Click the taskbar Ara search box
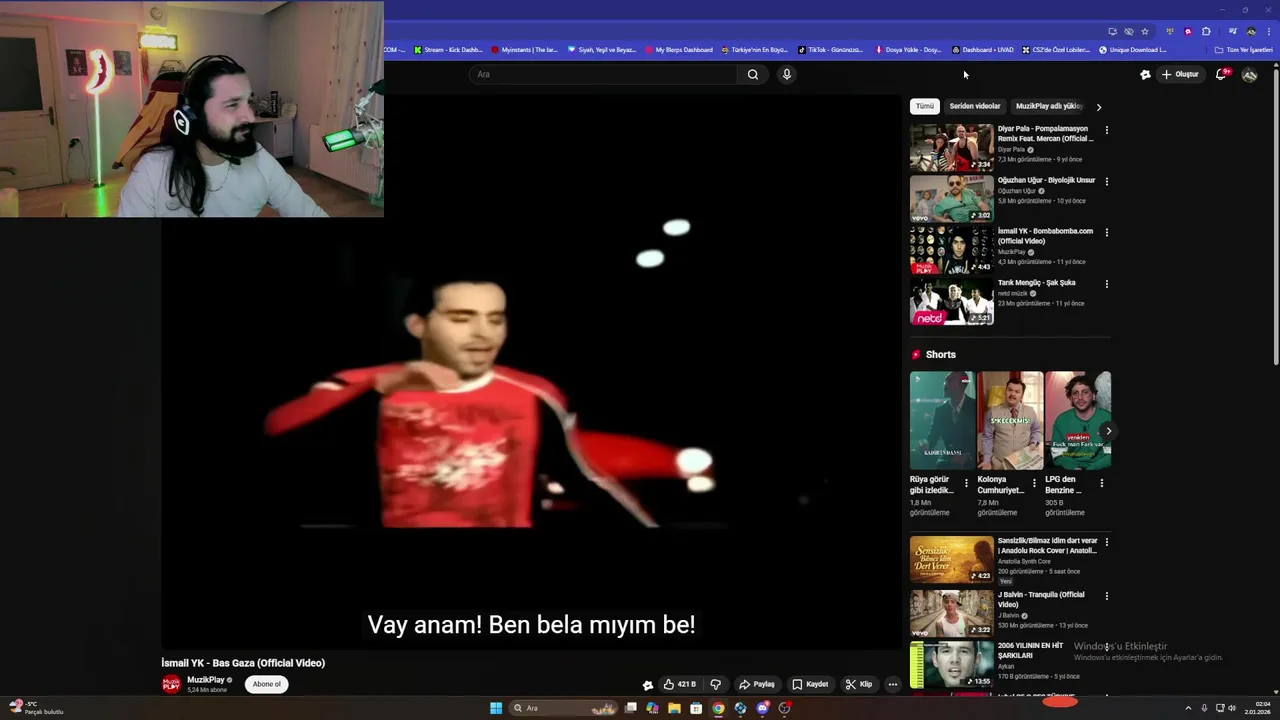The image size is (1280, 720). pyautogui.click(x=565, y=708)
